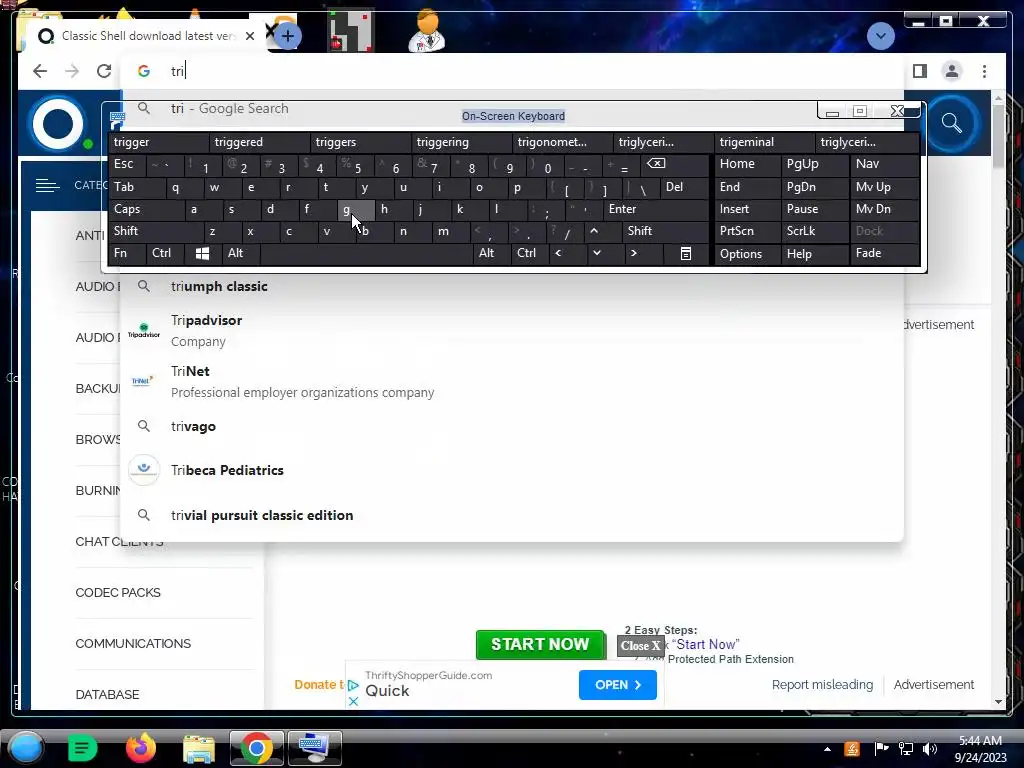Click the Tab key on the on-screen keyboard
Image resolution: width=1024 pixels, height=768 pixels.
point(135,187)
